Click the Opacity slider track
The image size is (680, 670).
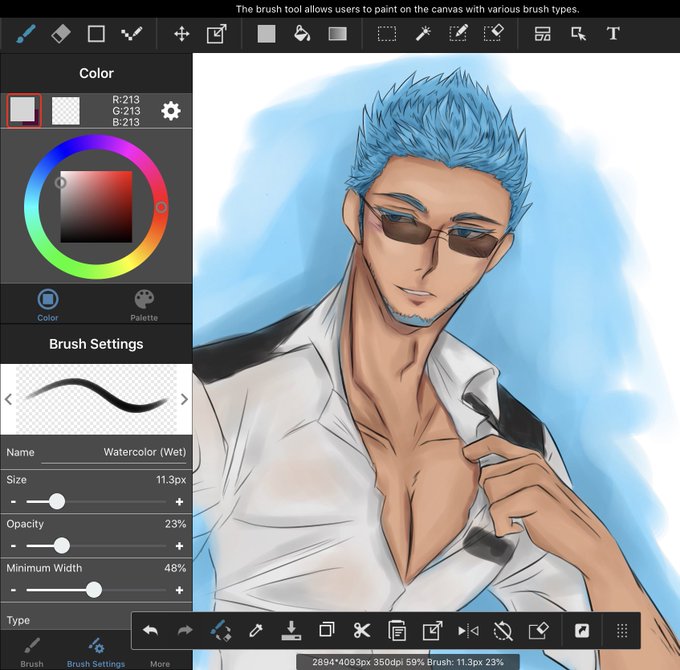coord(96,546)
